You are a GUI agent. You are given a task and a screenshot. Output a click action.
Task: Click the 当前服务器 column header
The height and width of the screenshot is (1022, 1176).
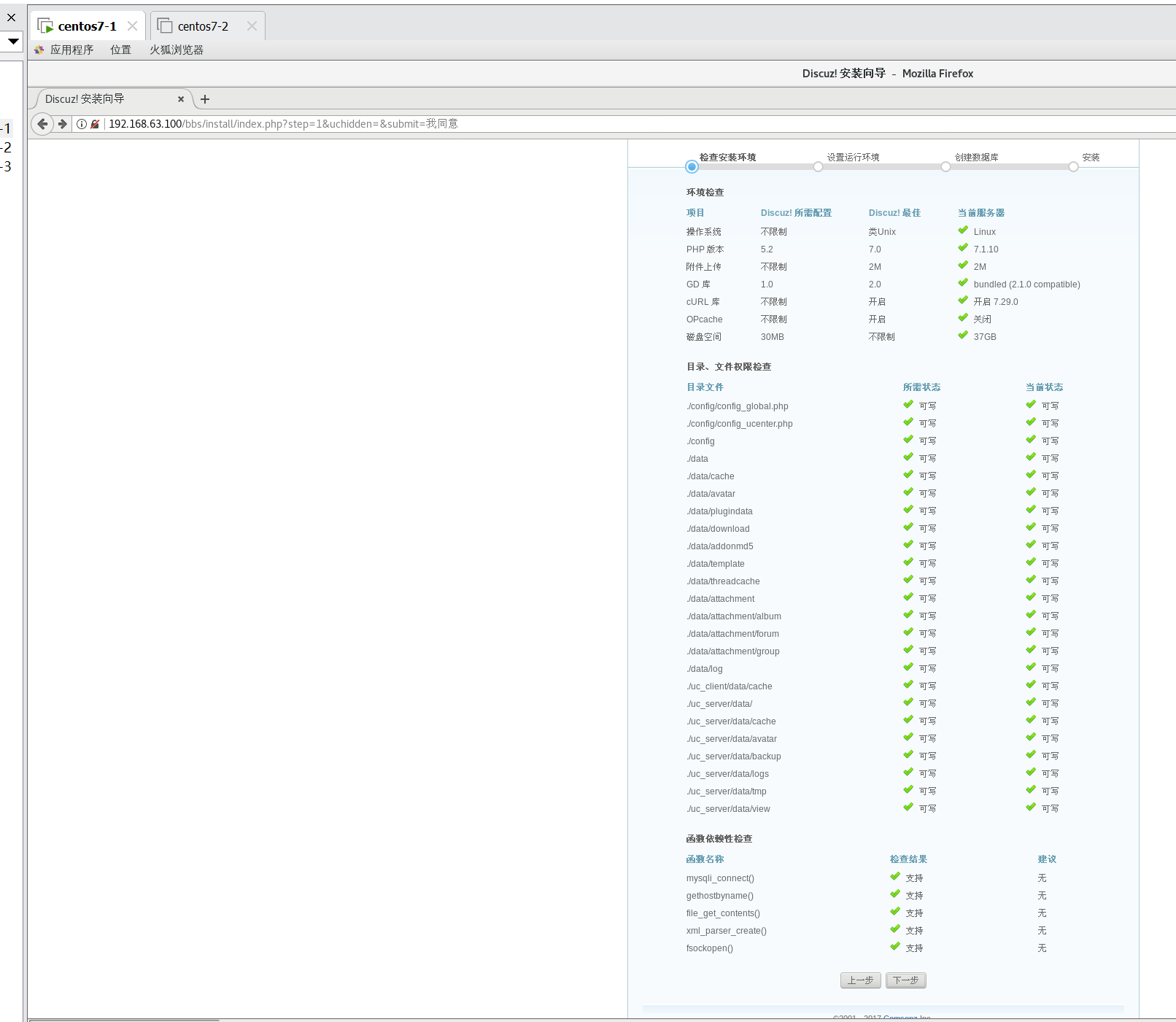[981, 213]
